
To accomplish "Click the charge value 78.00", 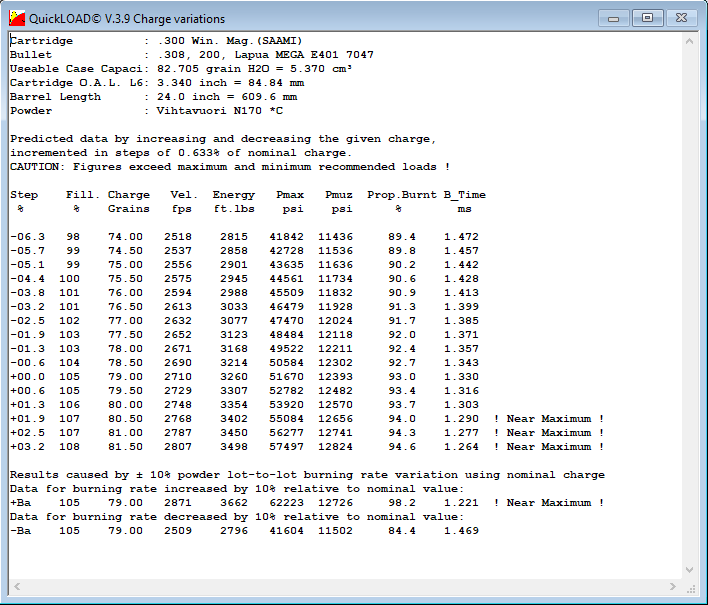I will pos(125,349).
